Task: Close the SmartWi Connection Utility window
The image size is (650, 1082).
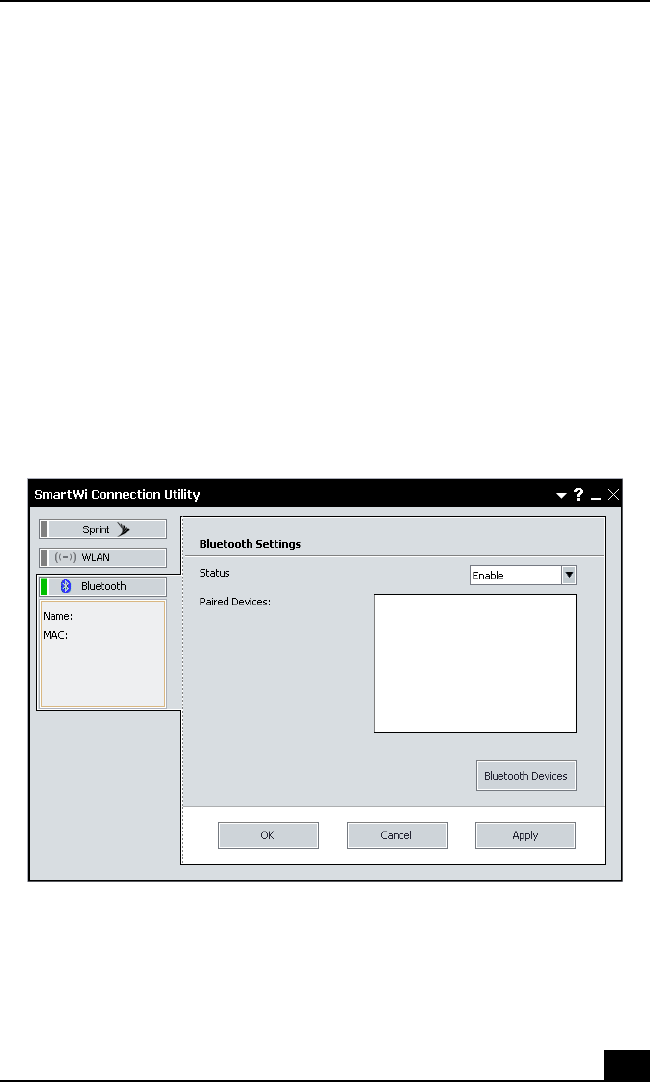Action: [x=613, y=494]
